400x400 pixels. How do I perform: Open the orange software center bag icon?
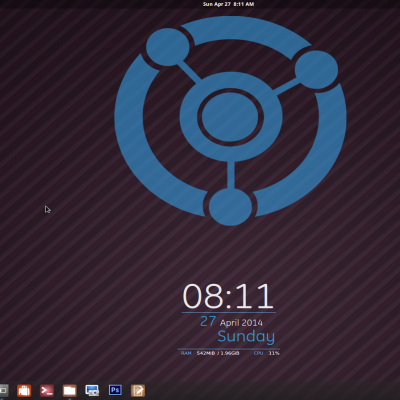pos(24,390)
